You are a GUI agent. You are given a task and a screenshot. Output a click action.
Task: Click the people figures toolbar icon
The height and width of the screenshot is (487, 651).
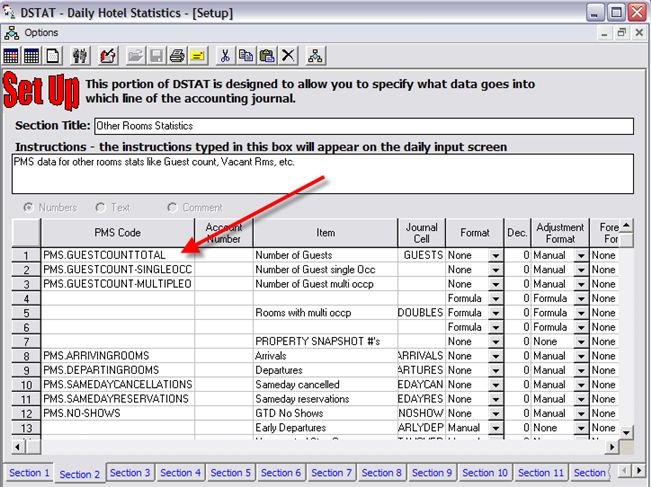point(80,56)
